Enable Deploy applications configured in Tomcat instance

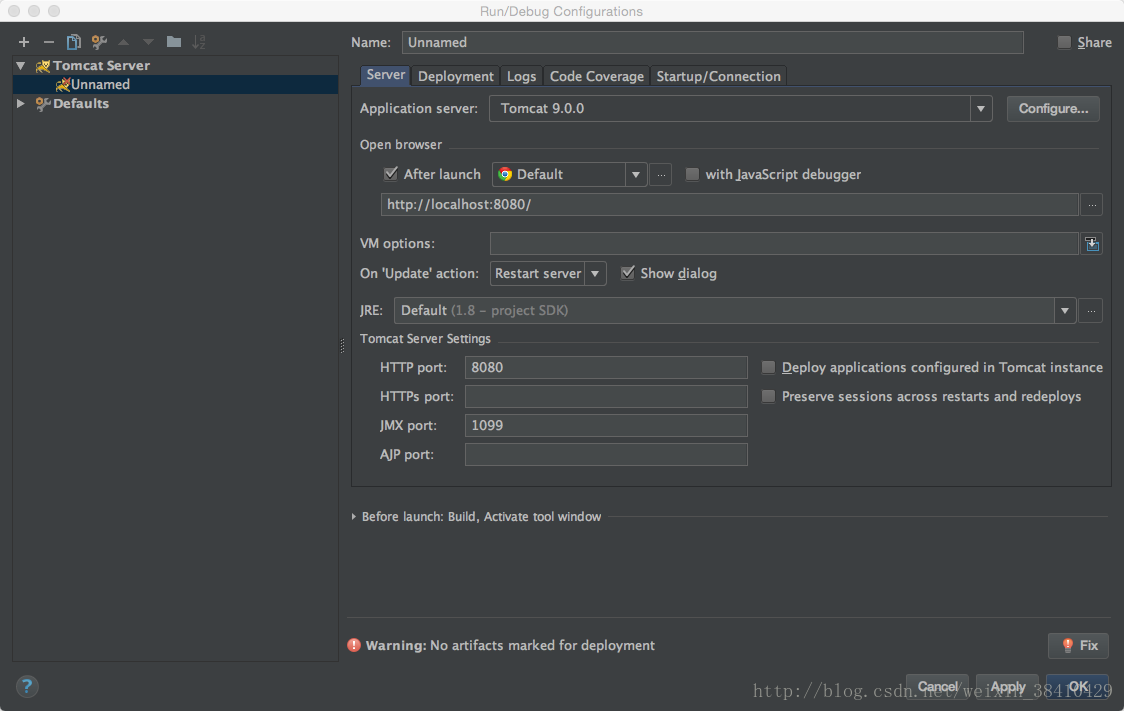pyautogui.click(x=768, y=368)
